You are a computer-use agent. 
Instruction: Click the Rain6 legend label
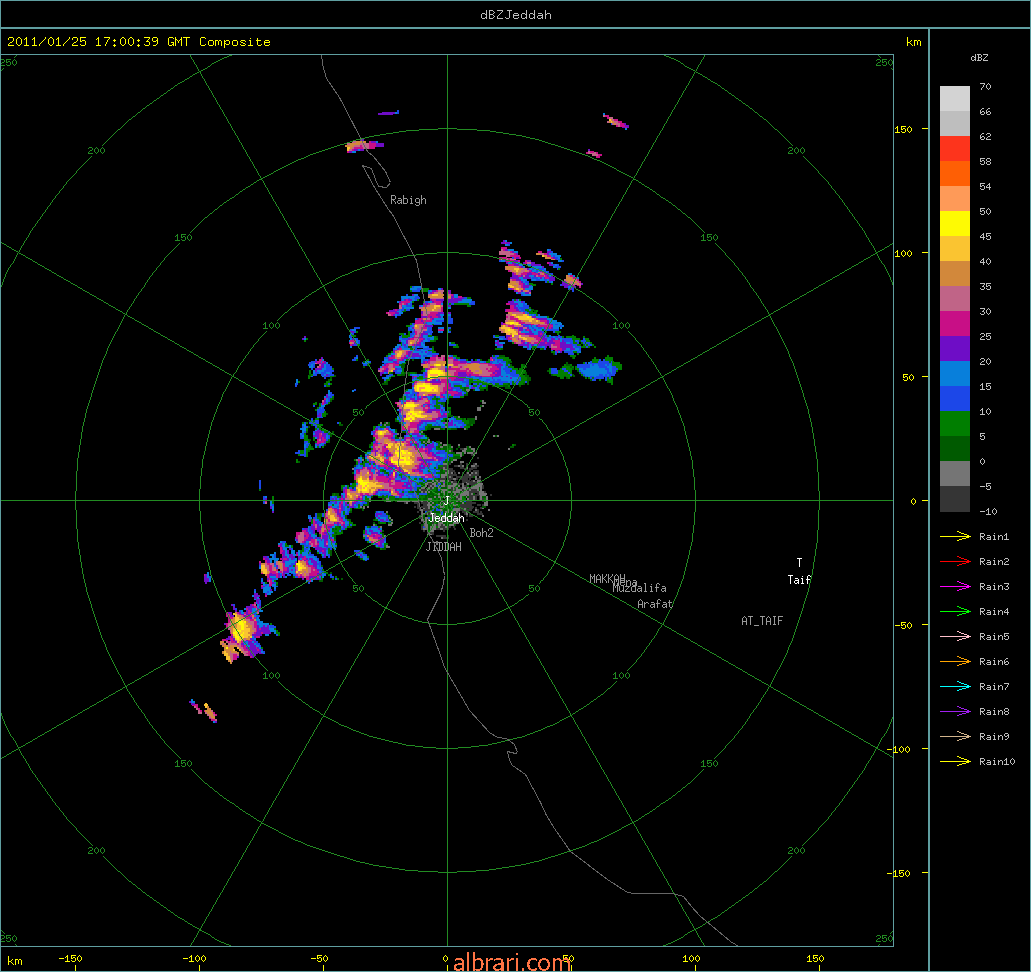(x=994, y=662)
